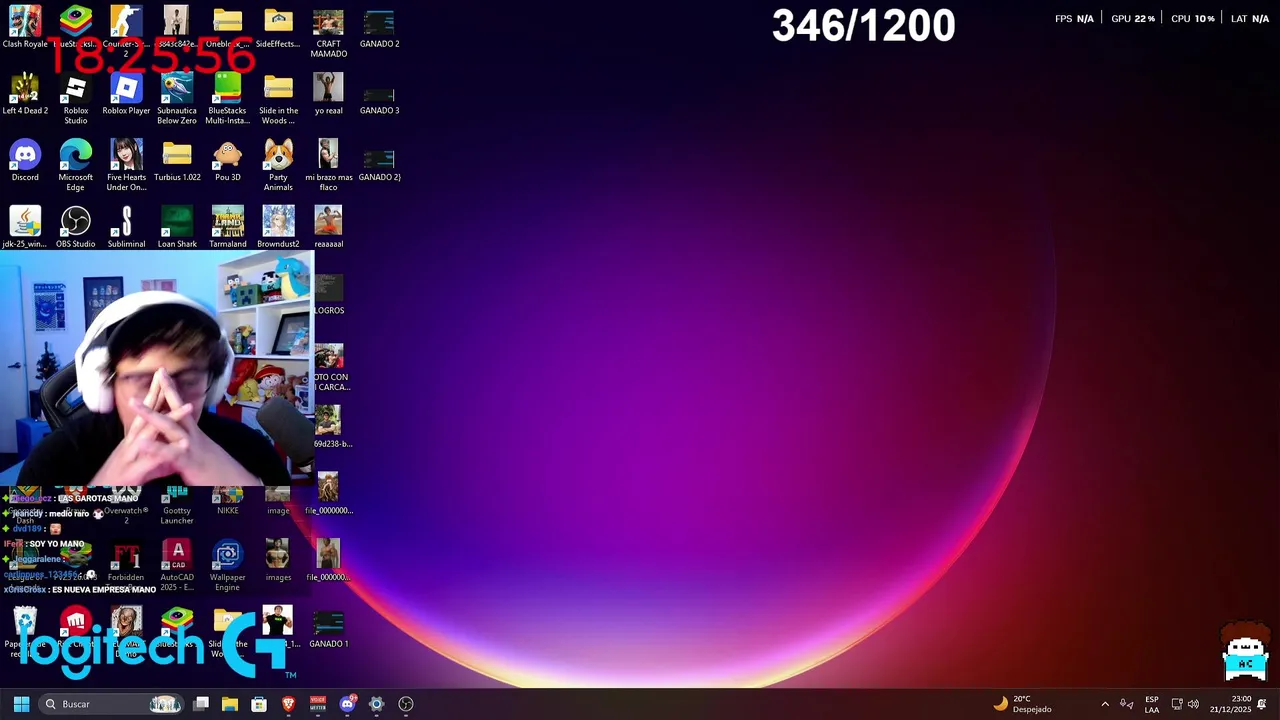1280x720 pixels.
Task: Open the GANADO 1 desktop file
Action: (328, 628)
